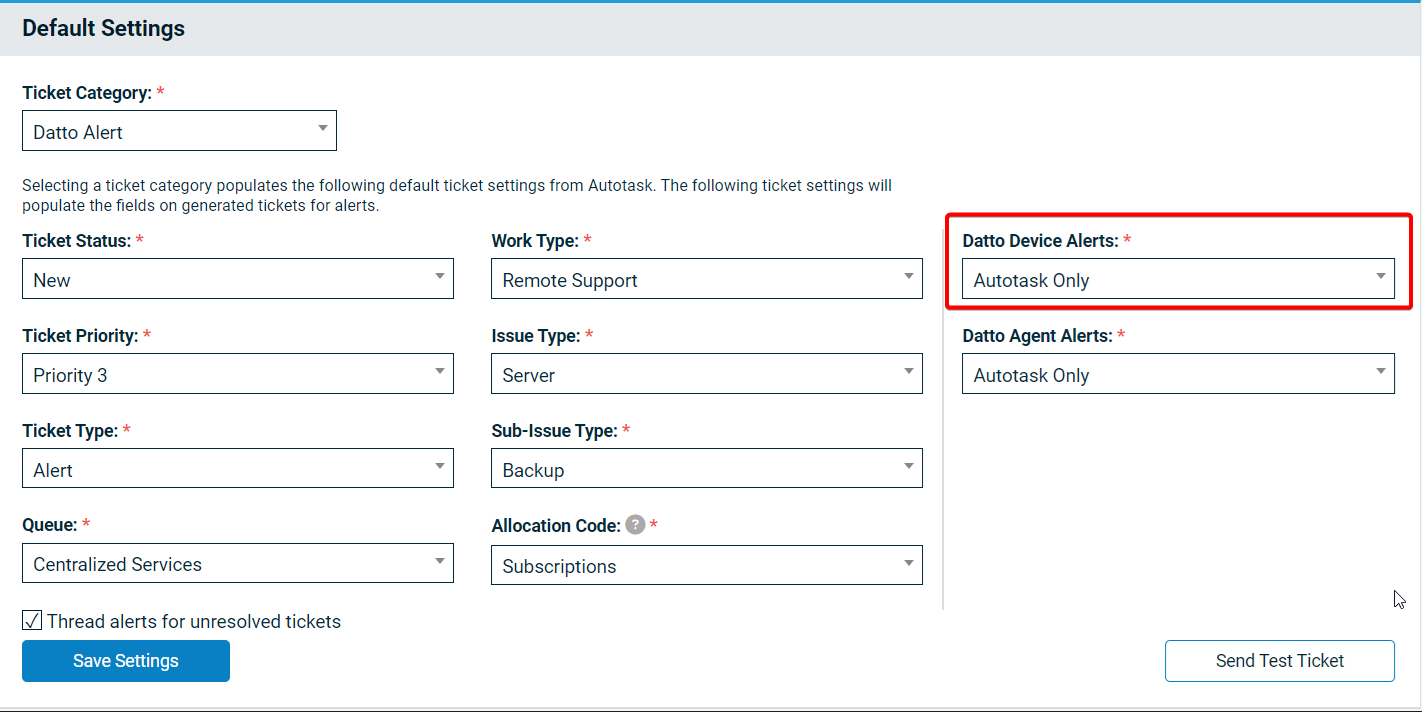The width and height of the screenshot is (1422, 712).
Task: Click the Ticket Priority label
Action: point(80,336)
